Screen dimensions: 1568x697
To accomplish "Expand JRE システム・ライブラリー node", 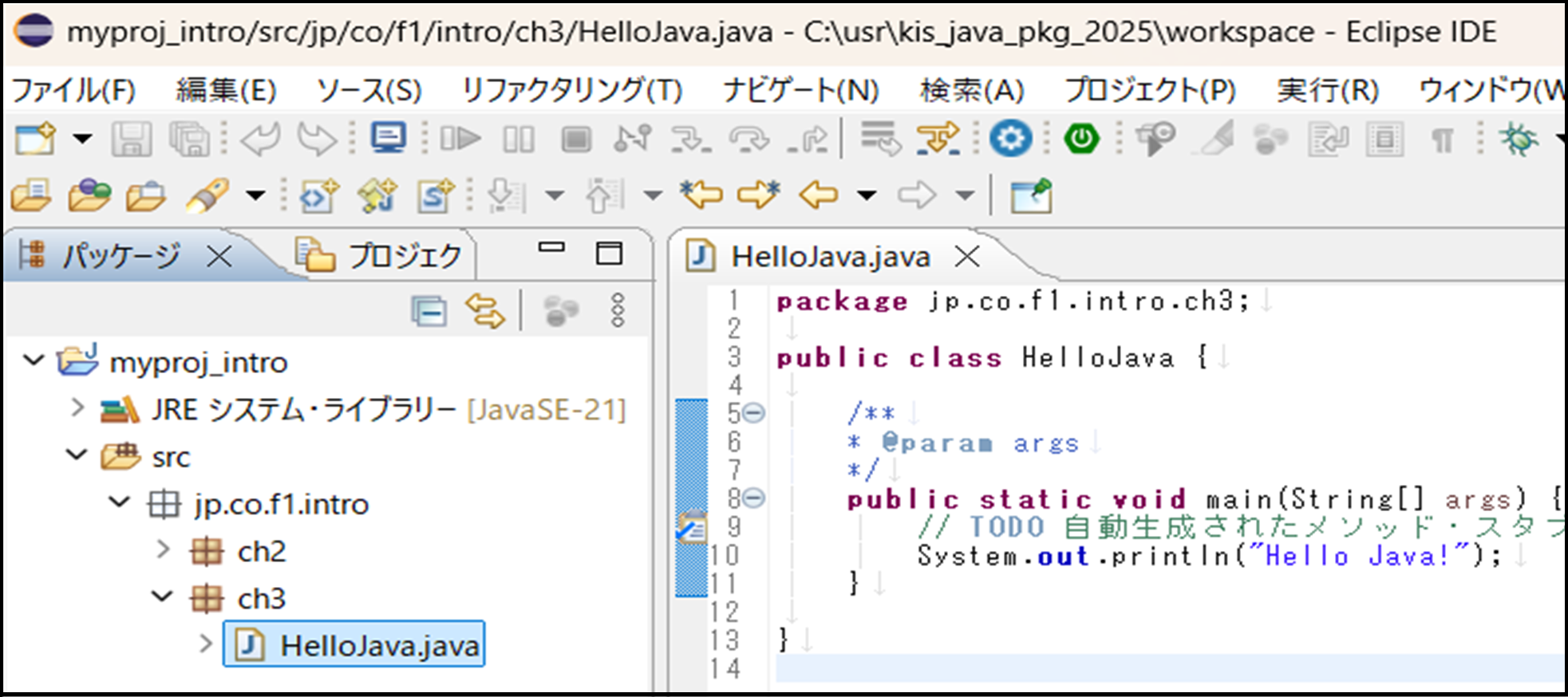I will click(77, 408).
